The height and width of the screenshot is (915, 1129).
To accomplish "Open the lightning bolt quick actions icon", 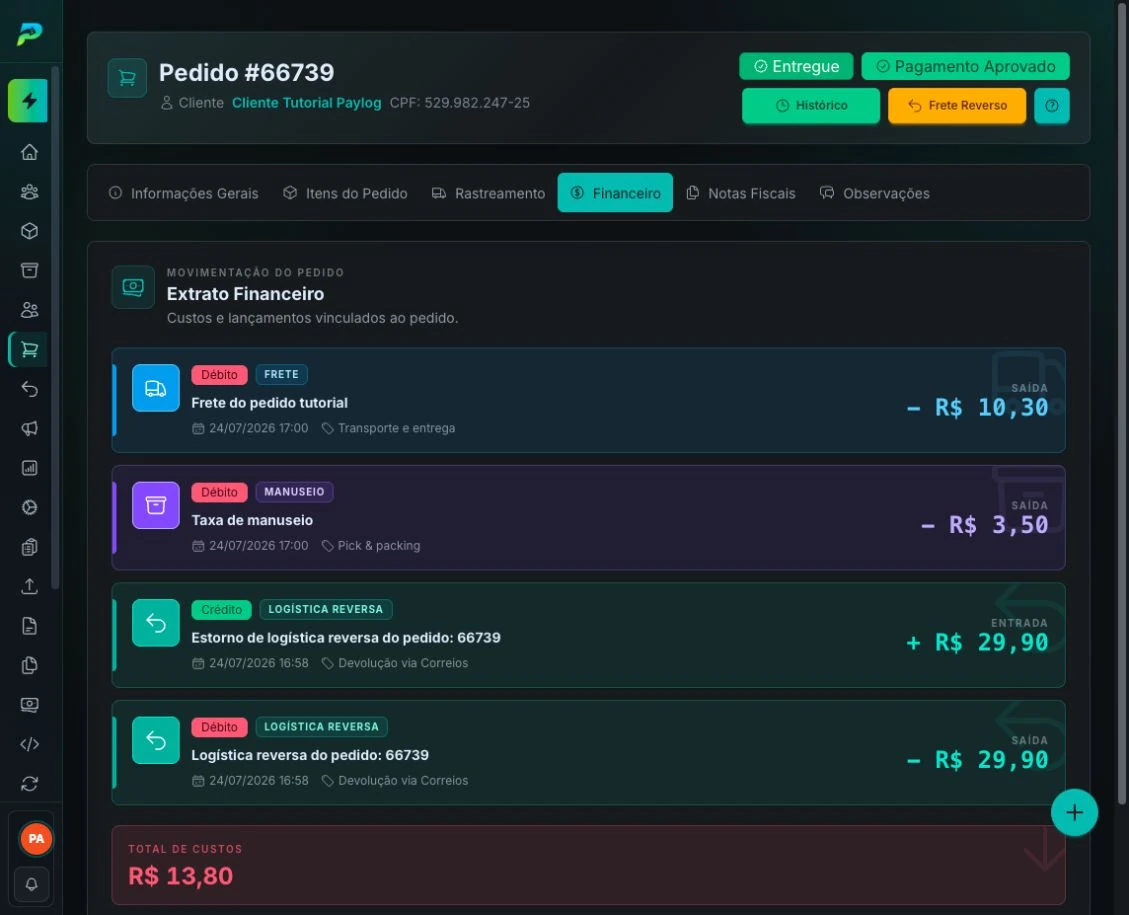I will tap(28, 101).
